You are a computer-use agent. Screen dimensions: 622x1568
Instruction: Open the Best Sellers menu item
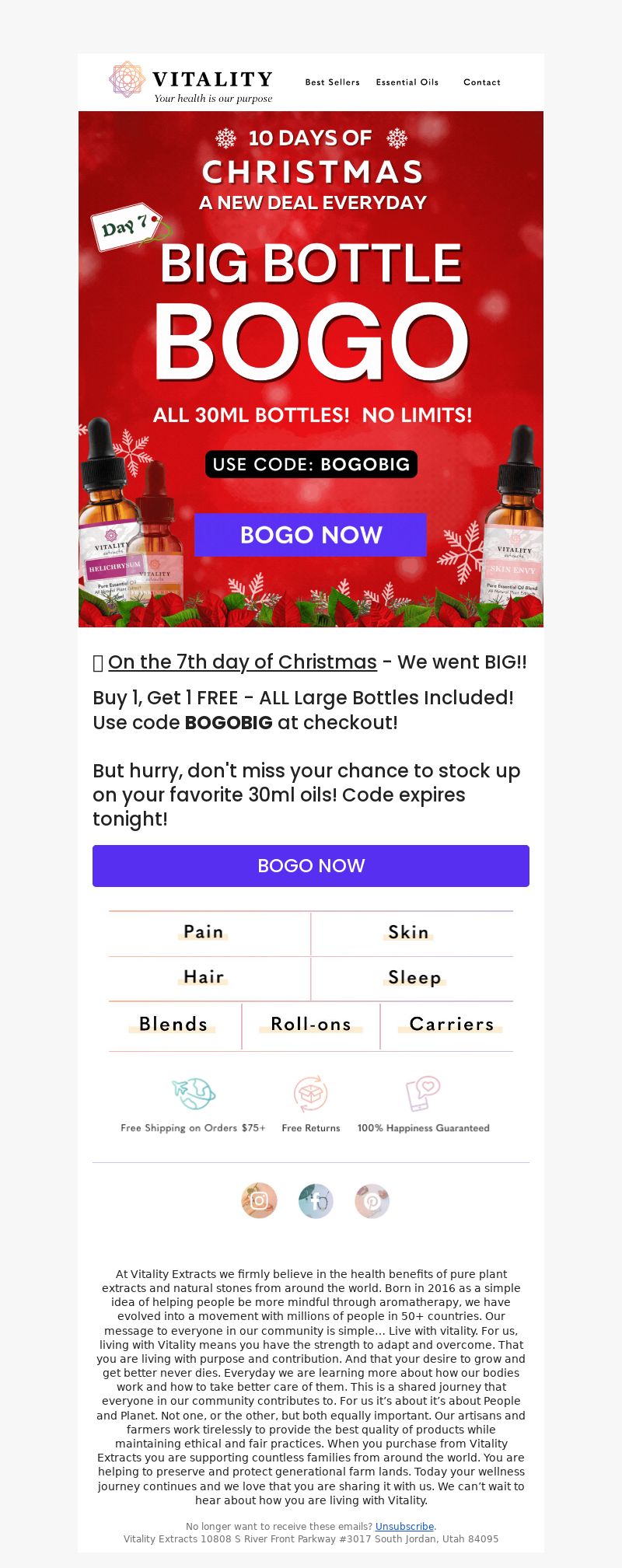tap(333, 82)
